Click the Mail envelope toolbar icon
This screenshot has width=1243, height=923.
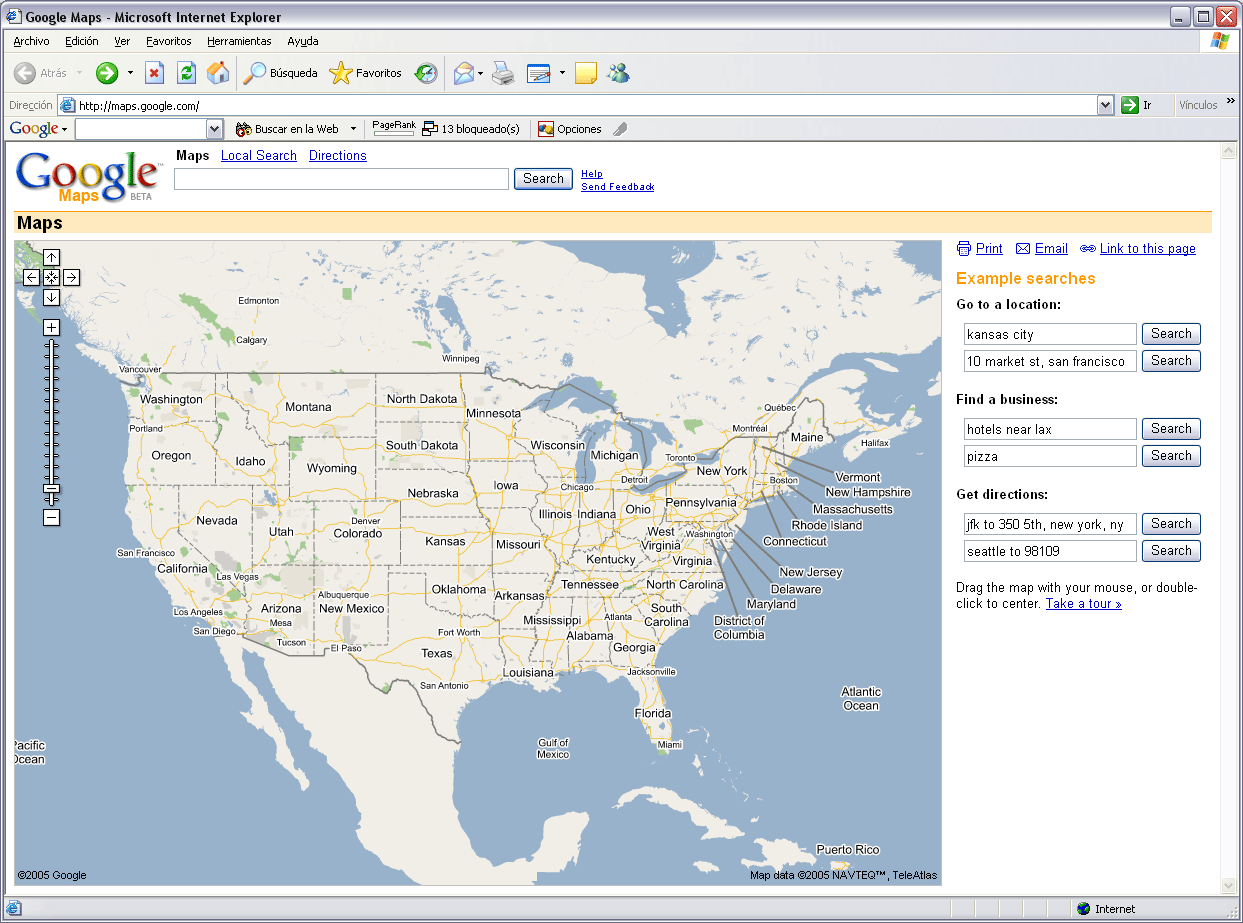(463, 73)
